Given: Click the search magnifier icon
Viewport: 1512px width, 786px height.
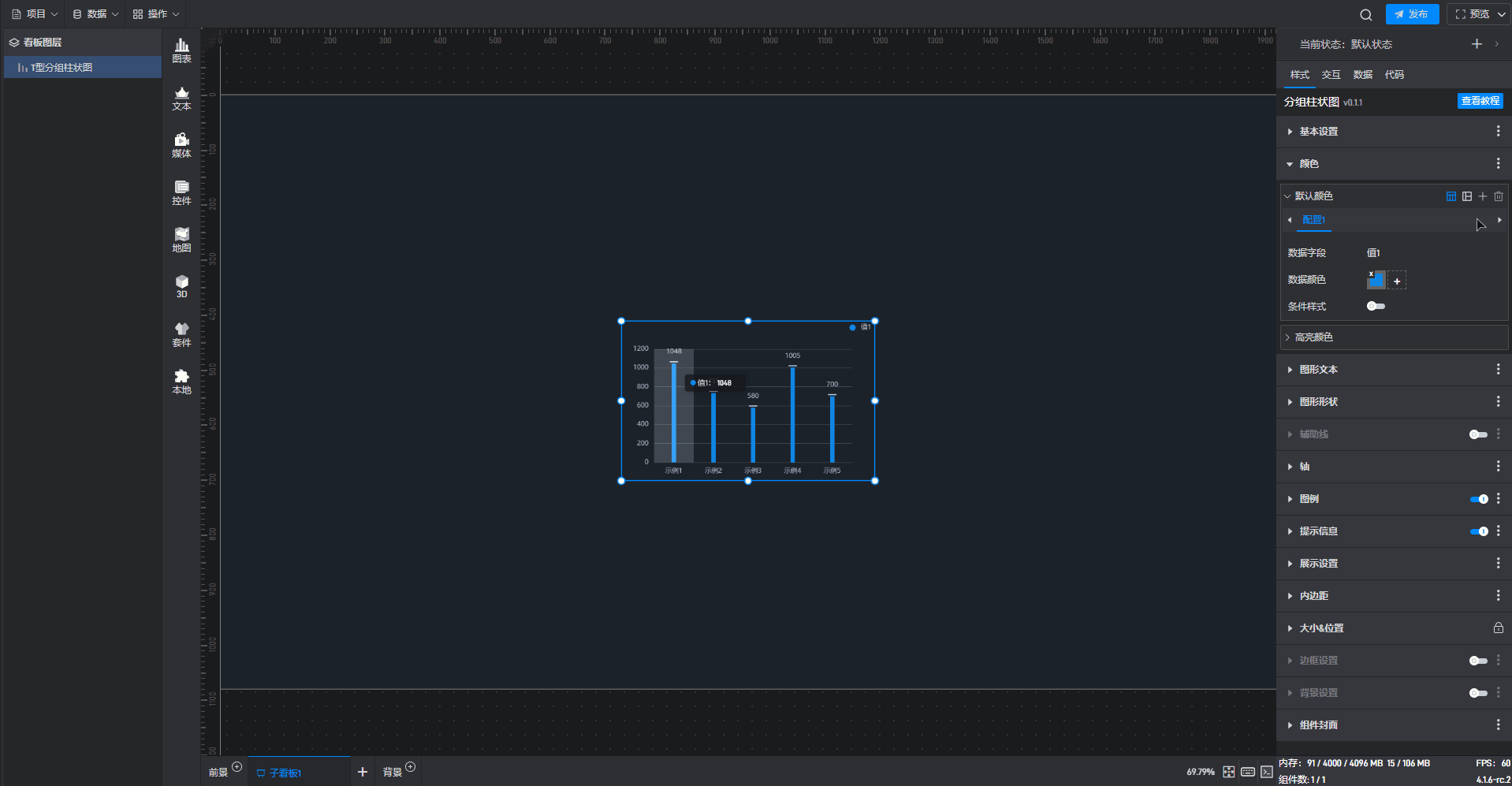Looking at the screenshot, I should [1365, 14].
